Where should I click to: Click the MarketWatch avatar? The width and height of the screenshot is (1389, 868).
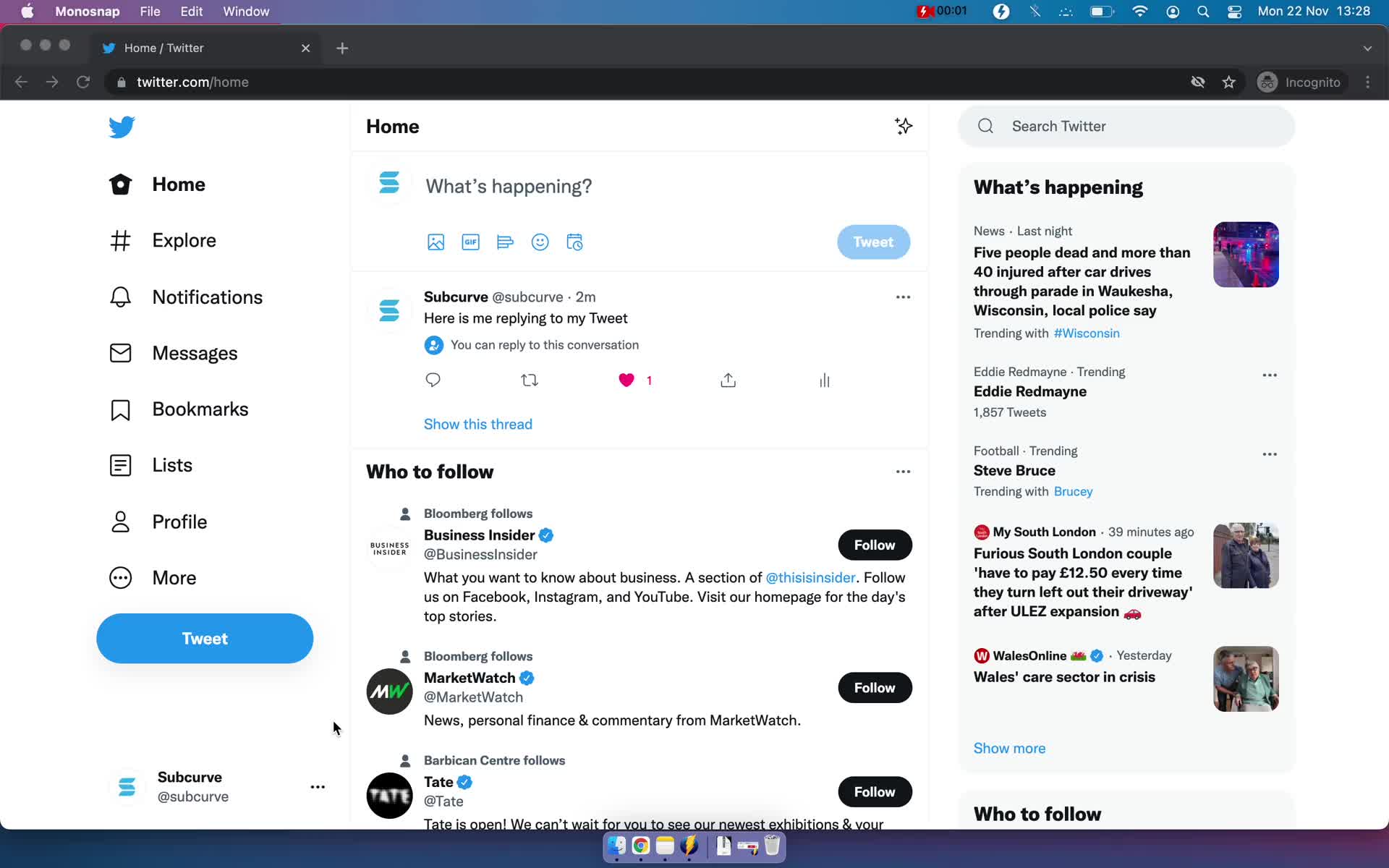[389, 692]
